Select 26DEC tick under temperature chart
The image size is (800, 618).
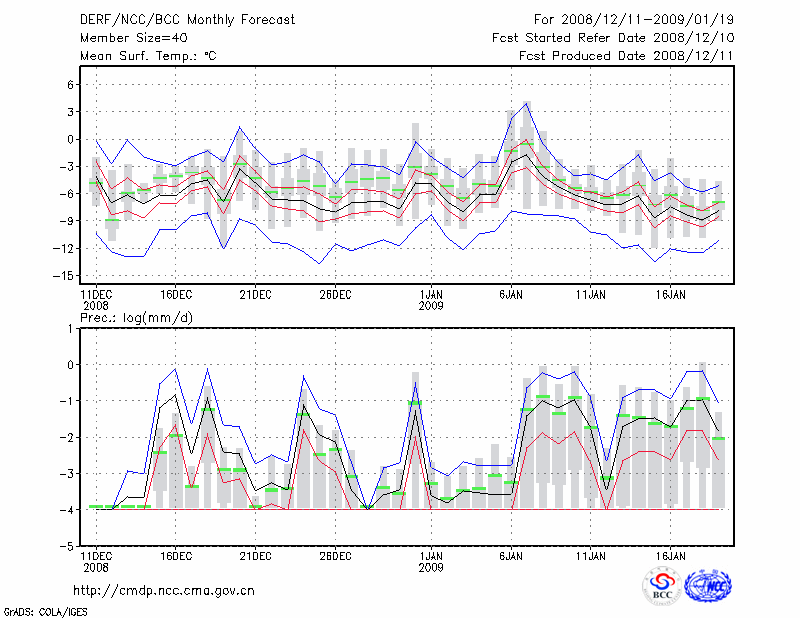coord(335,294)
